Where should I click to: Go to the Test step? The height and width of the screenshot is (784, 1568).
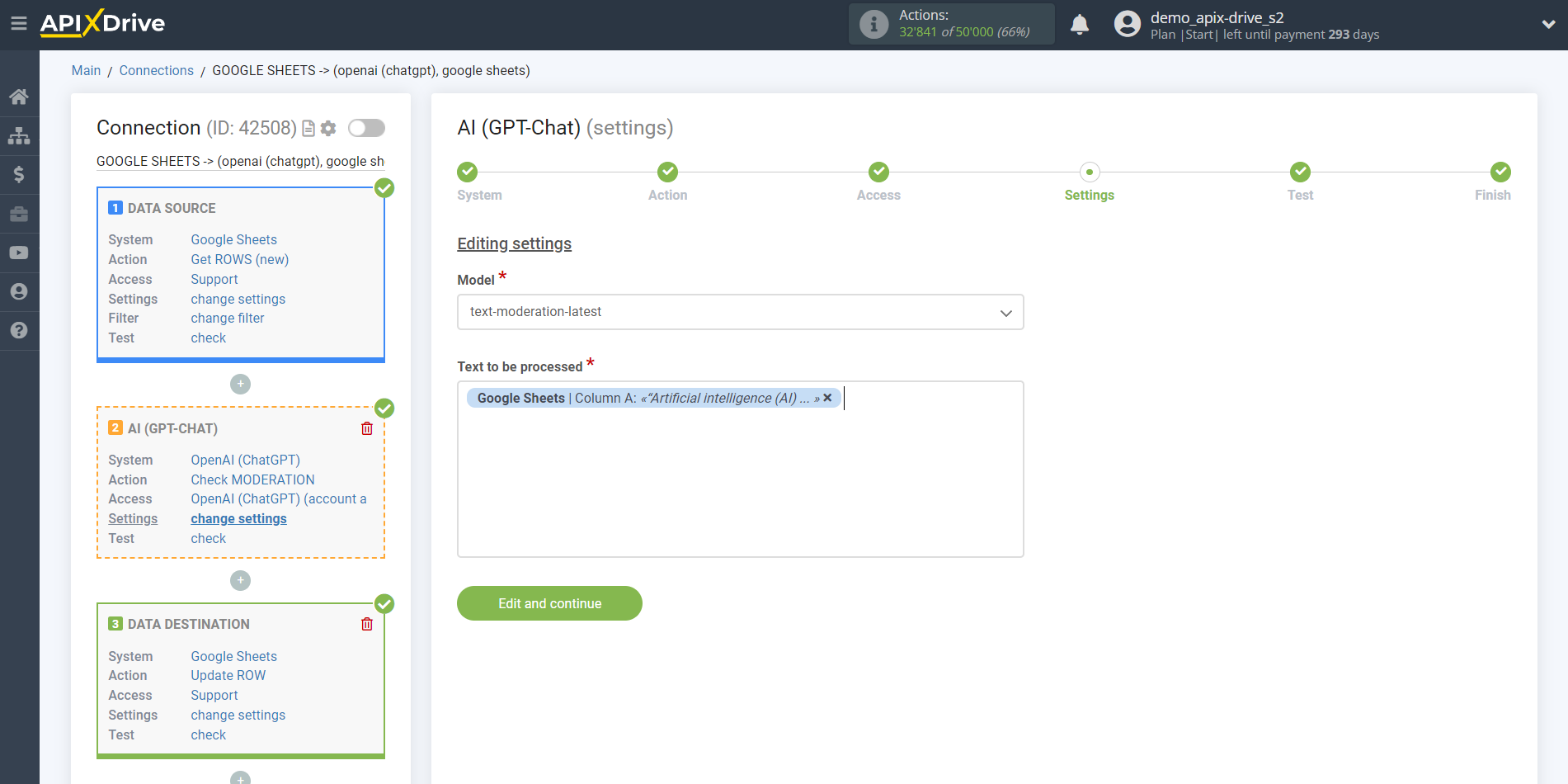[1300, 172]
